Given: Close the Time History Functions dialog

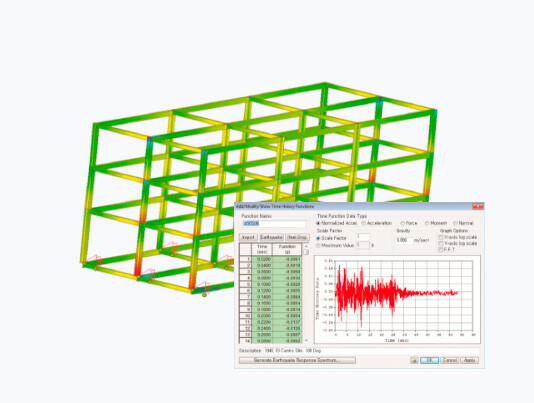Looking at the screenshot, I should 477,206.
